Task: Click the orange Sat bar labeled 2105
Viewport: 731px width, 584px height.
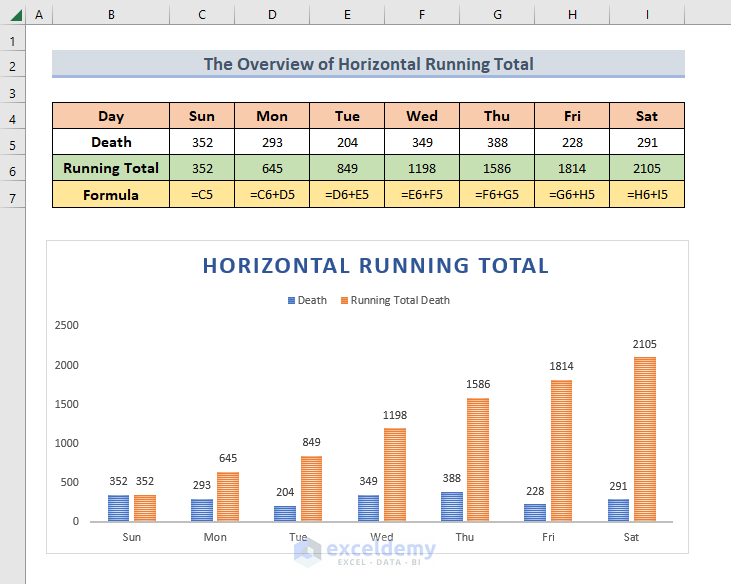Action: [645, 439]
